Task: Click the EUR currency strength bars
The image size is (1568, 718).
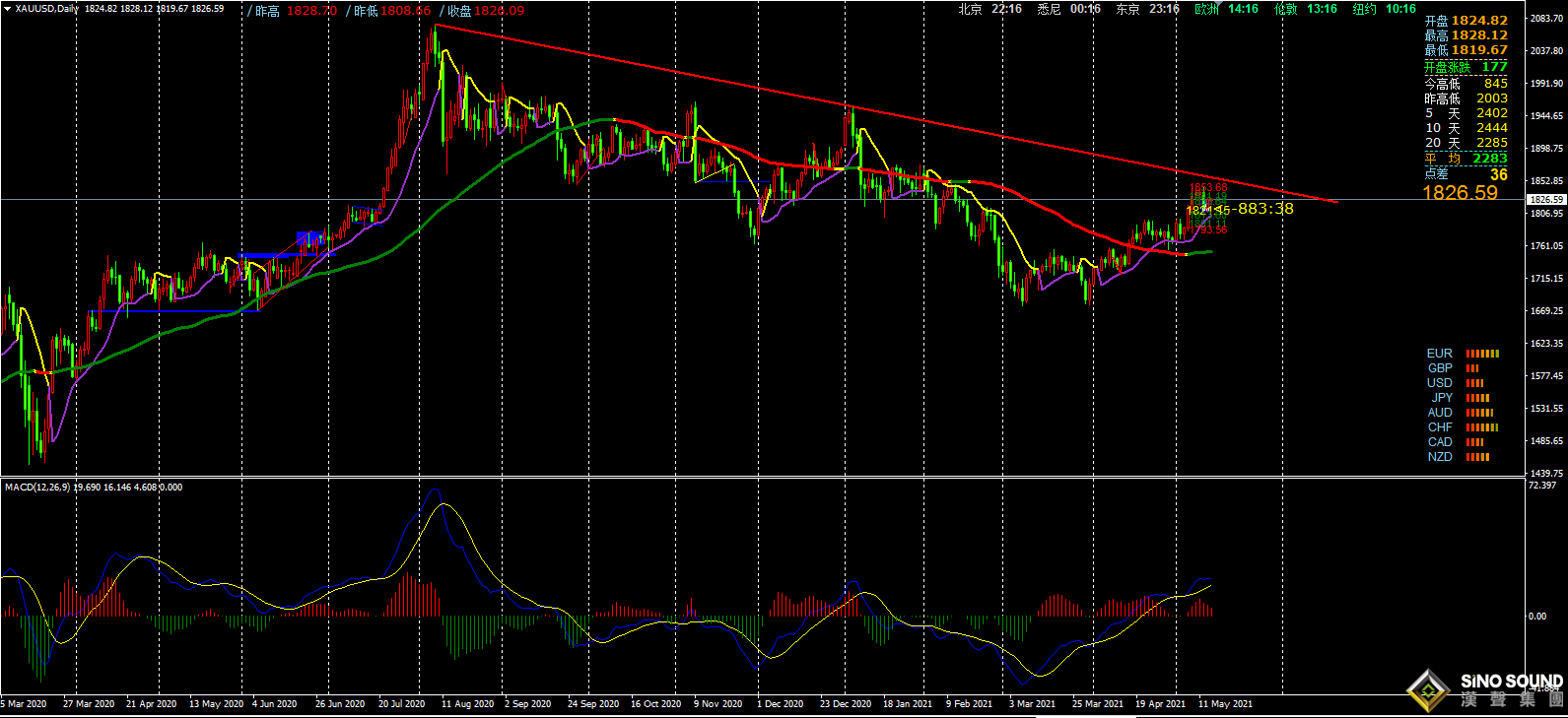Action: 1482,354
